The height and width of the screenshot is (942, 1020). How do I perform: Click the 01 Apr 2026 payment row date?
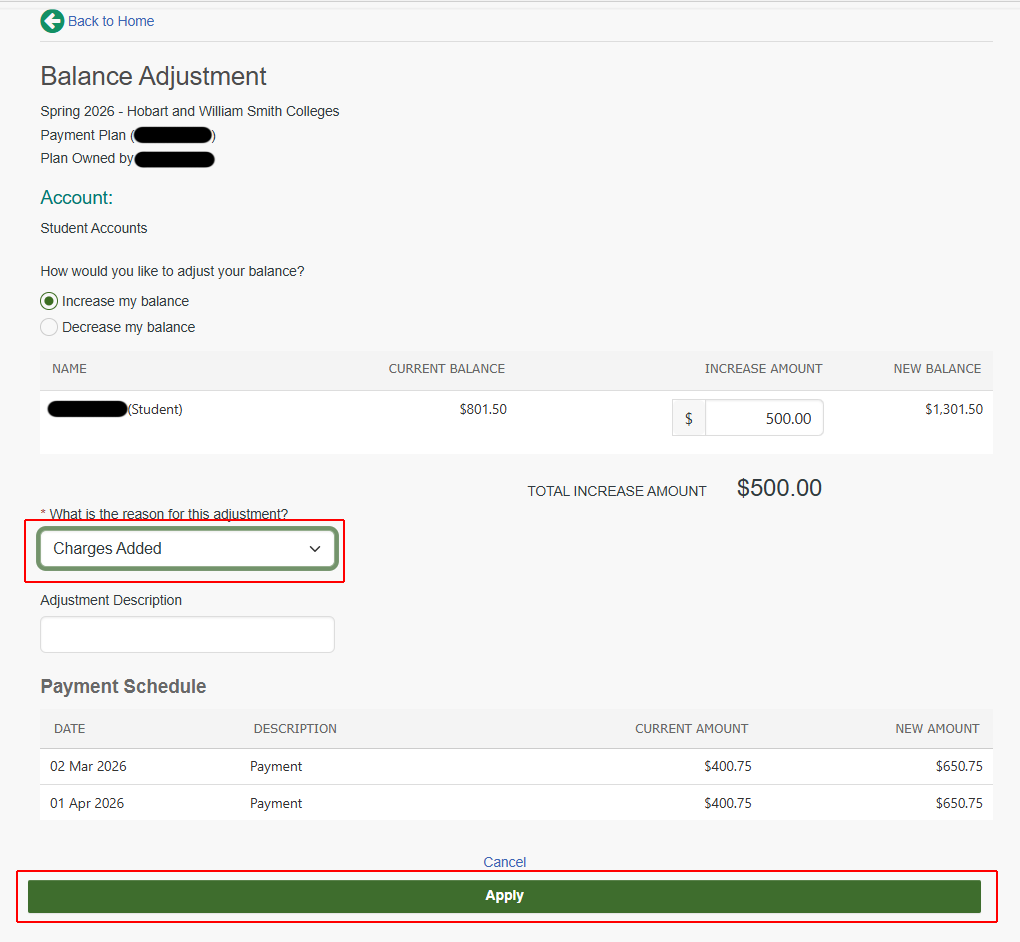87,804
